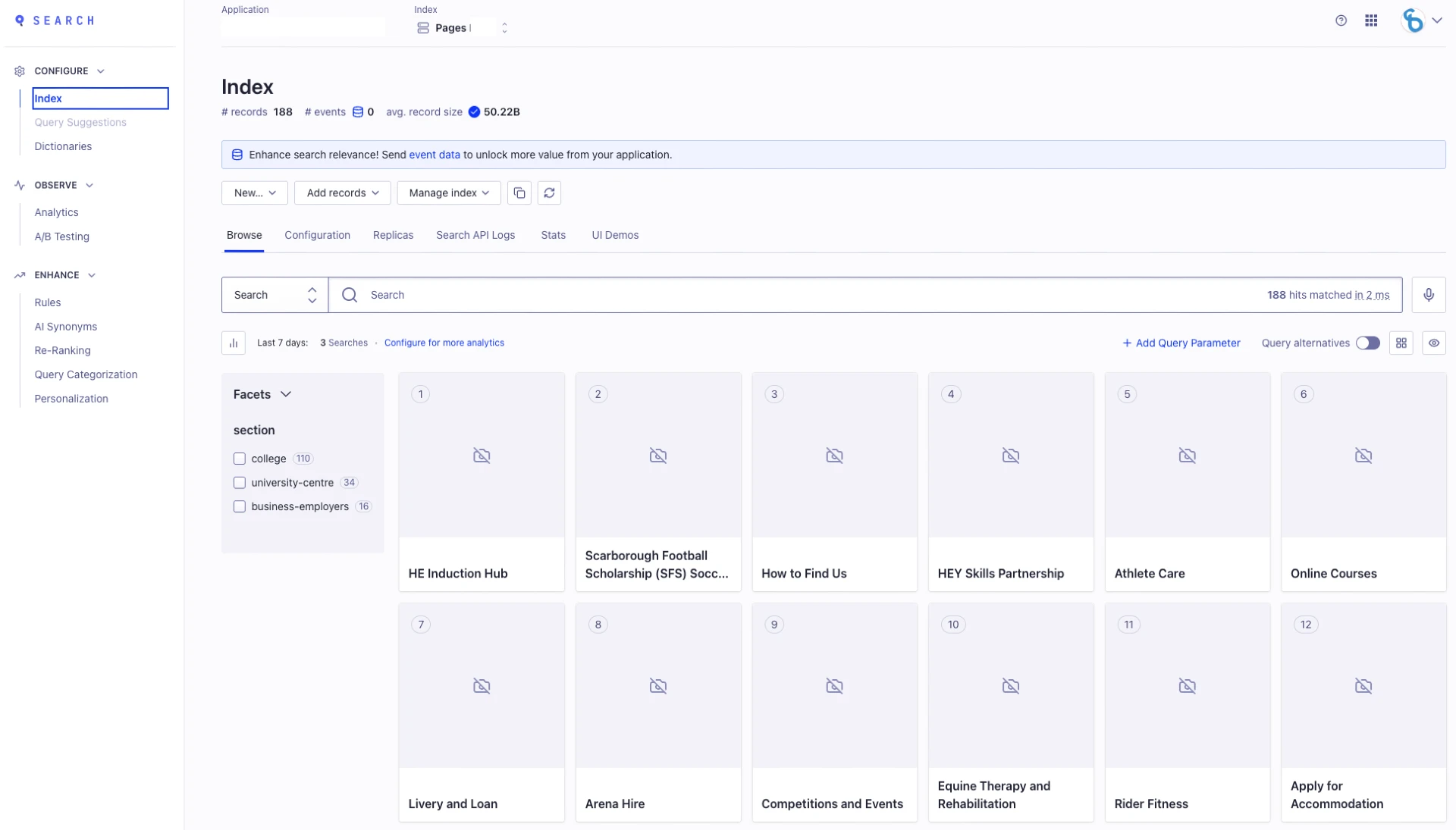Click the refresh index icon button
Viewport: 1456px width, 830px height.
550,193
